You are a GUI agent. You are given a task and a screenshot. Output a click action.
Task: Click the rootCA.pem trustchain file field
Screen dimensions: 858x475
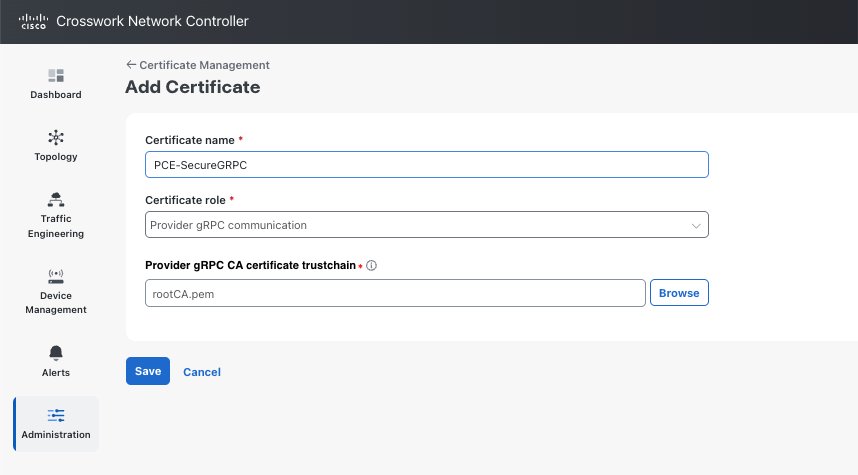coord(395,293)
